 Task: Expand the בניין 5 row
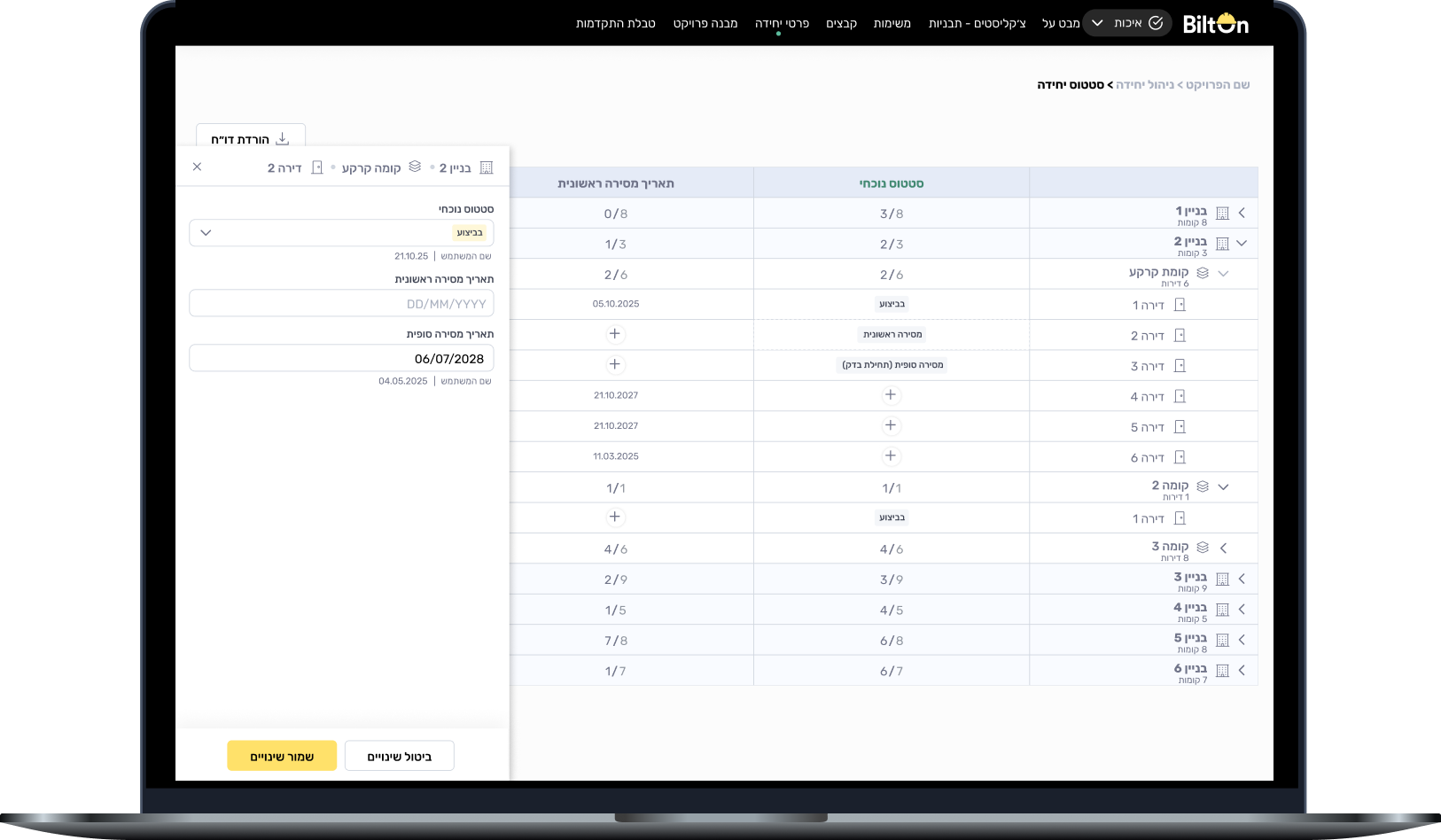pos(1242,640)
